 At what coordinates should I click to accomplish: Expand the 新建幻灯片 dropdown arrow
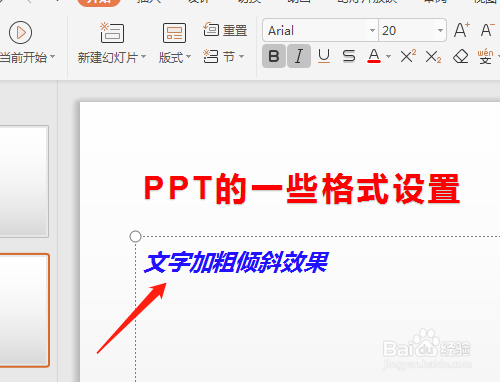pyautogui.click(x=143, y=57)
